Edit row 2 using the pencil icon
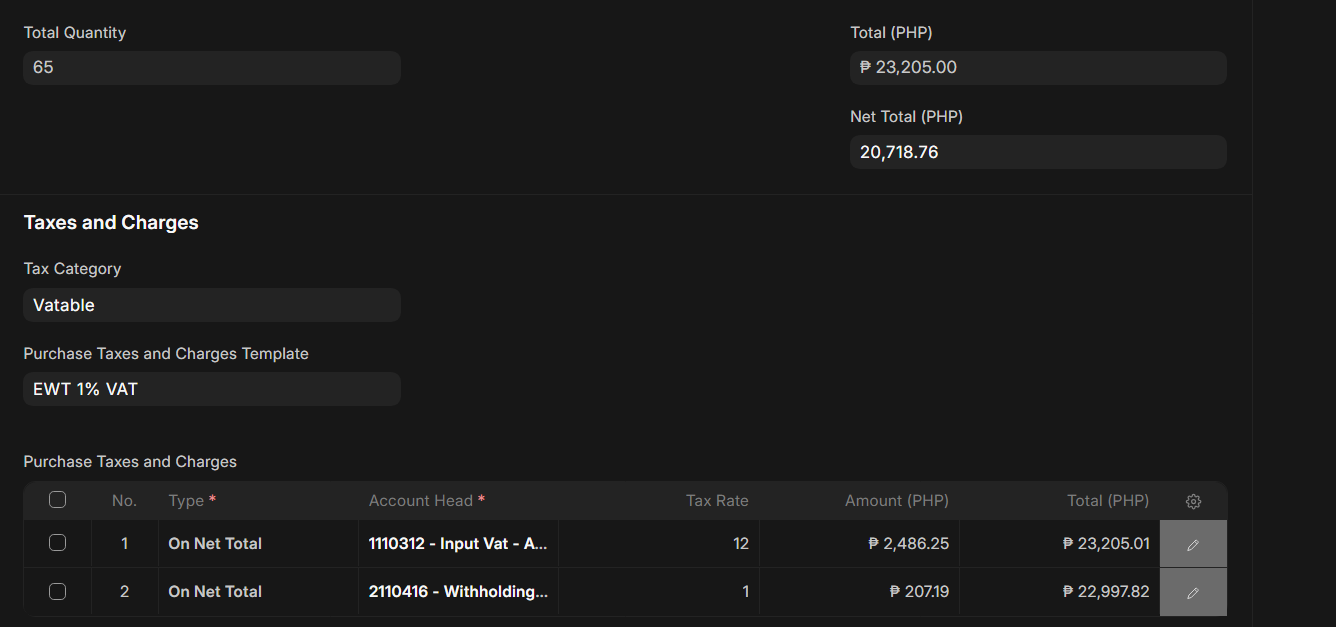The image size is (1336, 627). tap(1192, 592)
